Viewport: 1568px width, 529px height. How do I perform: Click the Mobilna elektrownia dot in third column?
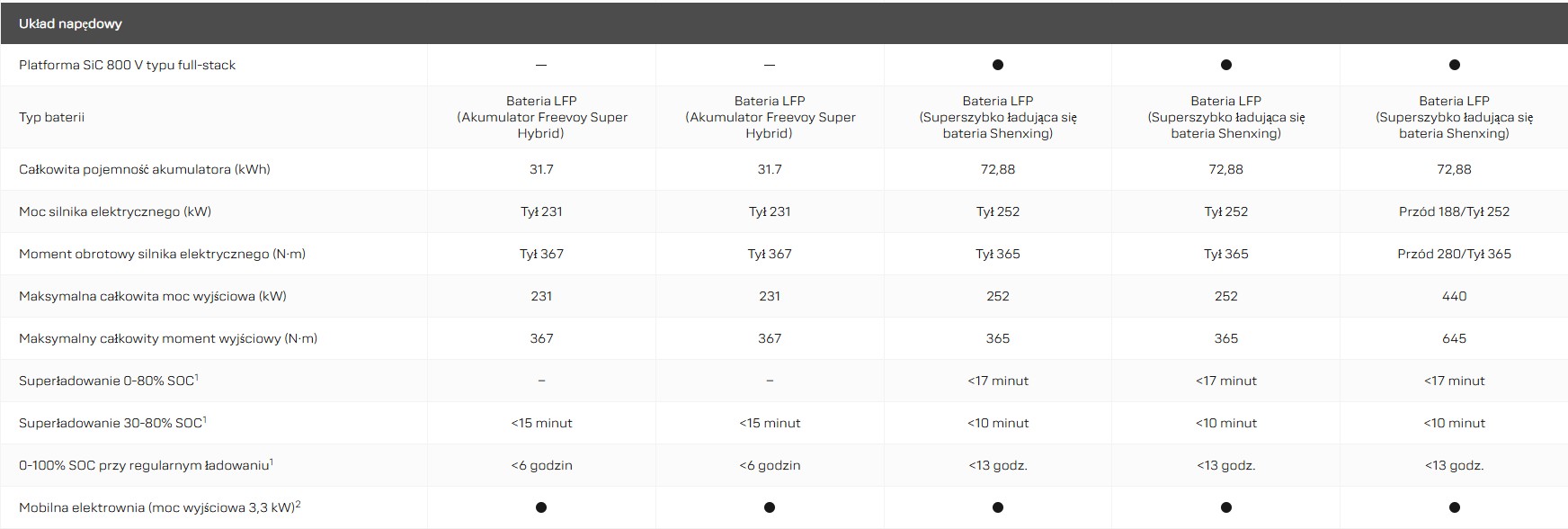(997, 507)
